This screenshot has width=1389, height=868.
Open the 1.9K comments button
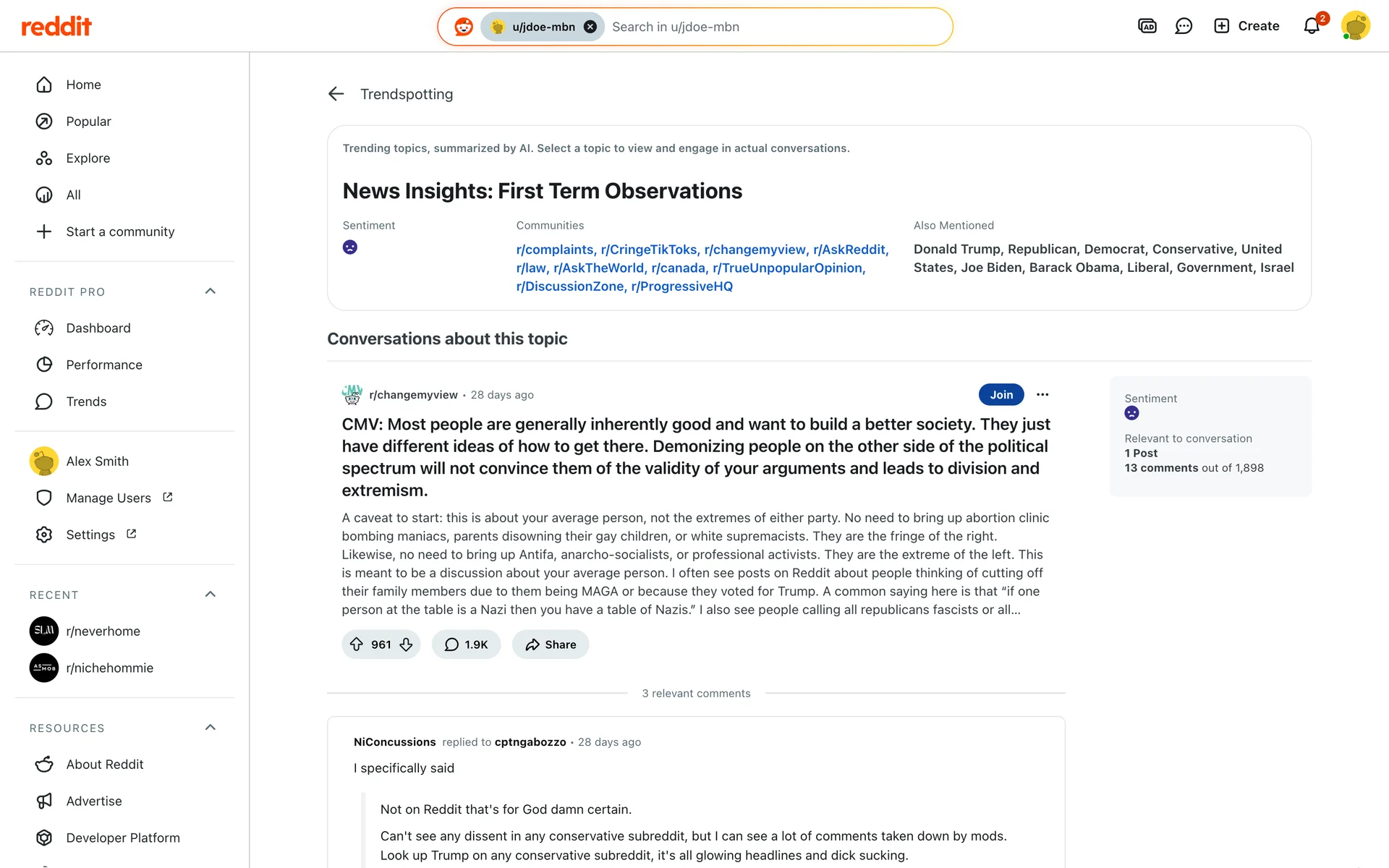coord(466,644)
